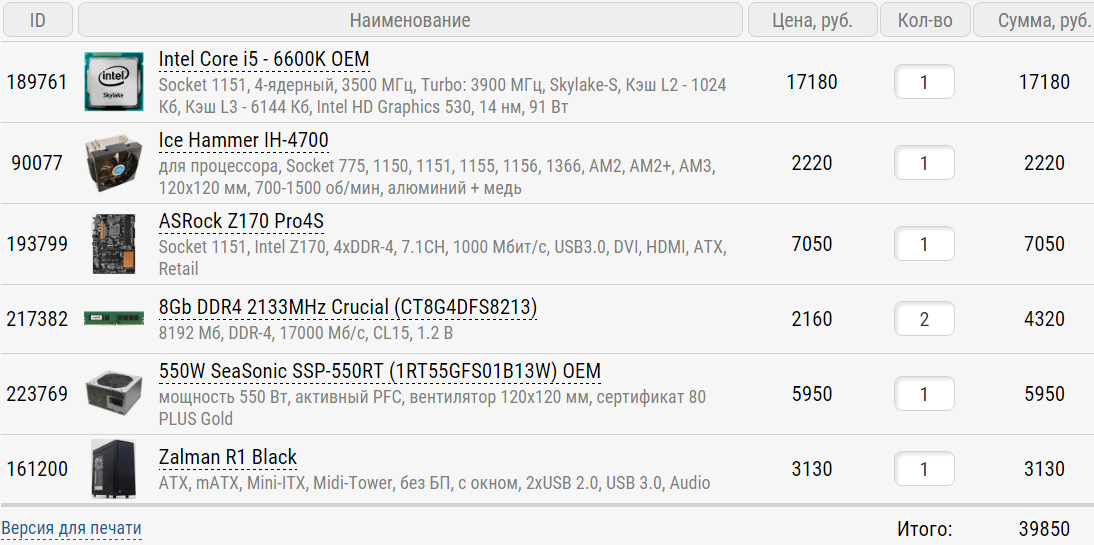Image resolution: width=1094 pixels, height=545 pixels.
Task: Open the 8Gb DDR4 2133MHz Crucial link
Action: 347,307
